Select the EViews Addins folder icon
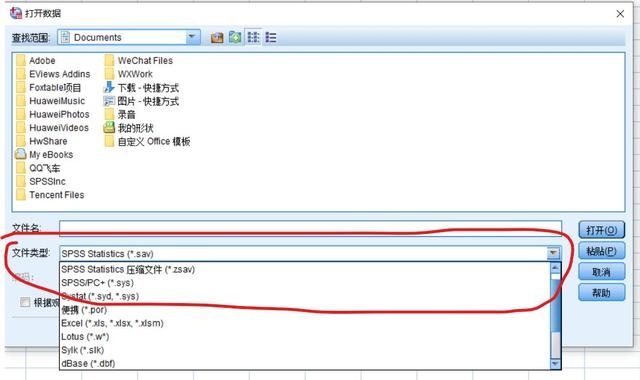The width and height of the screenshot is (640, 380). point(21,74)
